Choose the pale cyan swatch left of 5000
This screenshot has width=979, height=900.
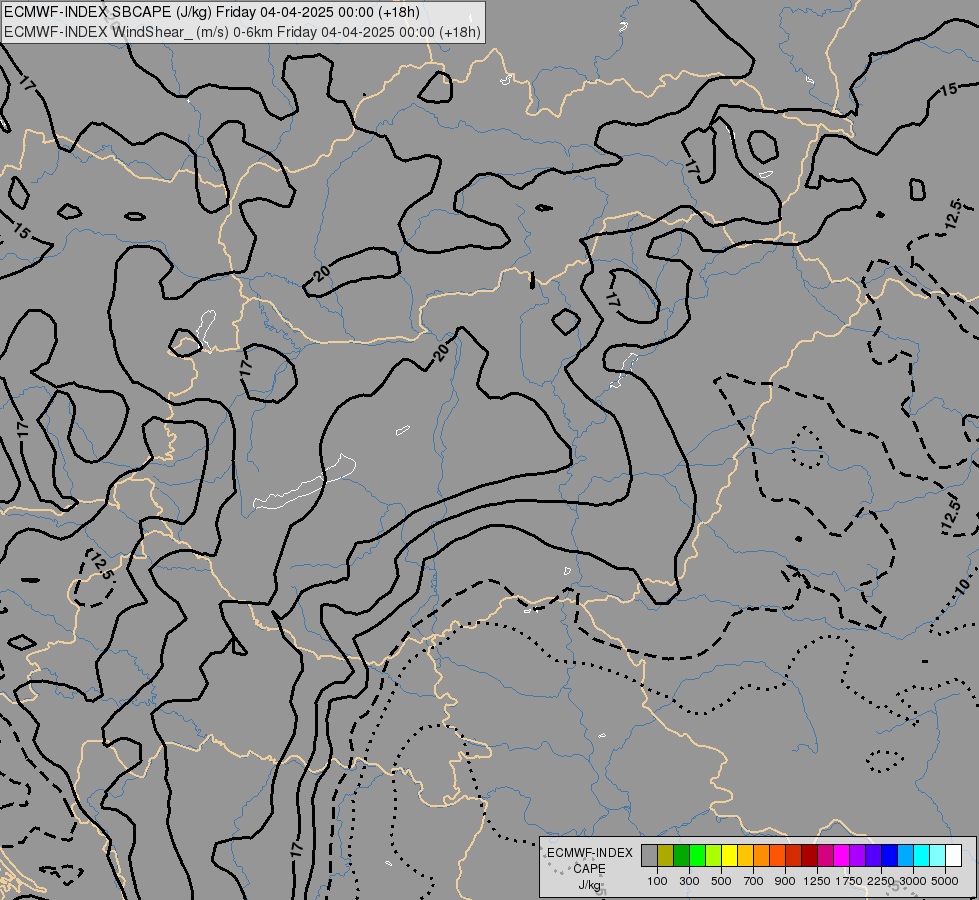pos(938,855)
